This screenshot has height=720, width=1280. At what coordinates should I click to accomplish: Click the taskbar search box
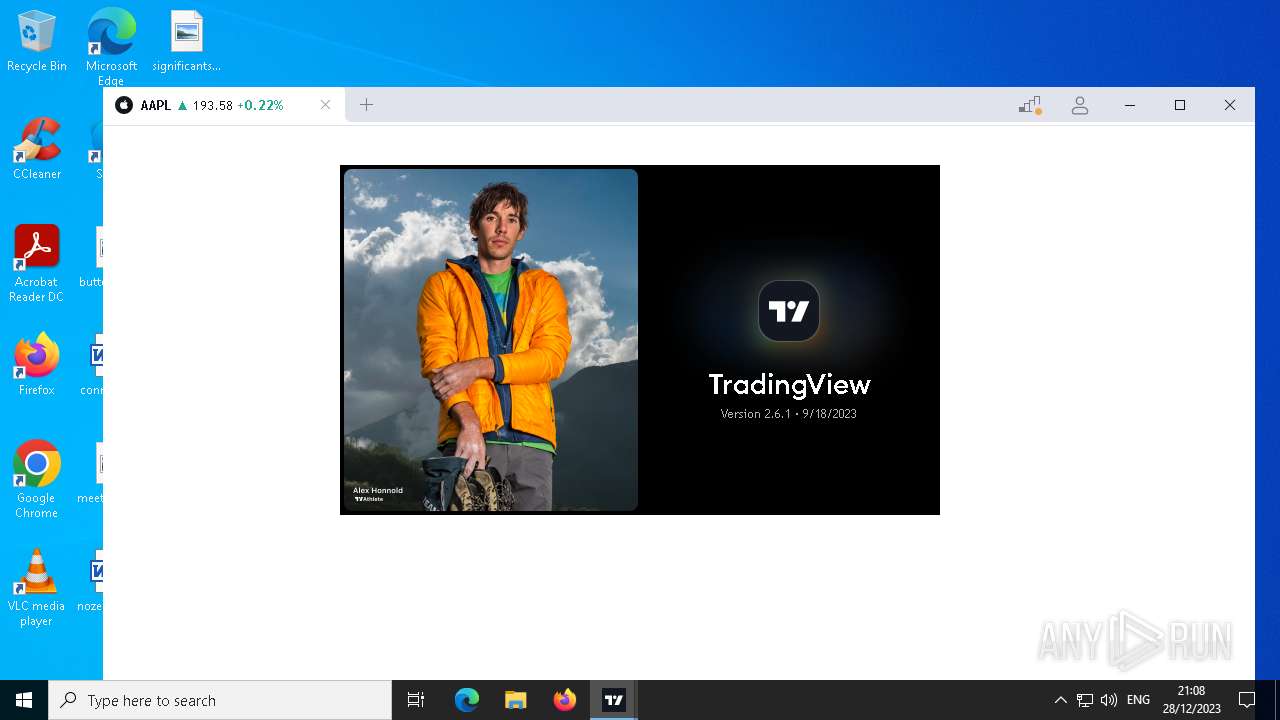pos(220,700)
